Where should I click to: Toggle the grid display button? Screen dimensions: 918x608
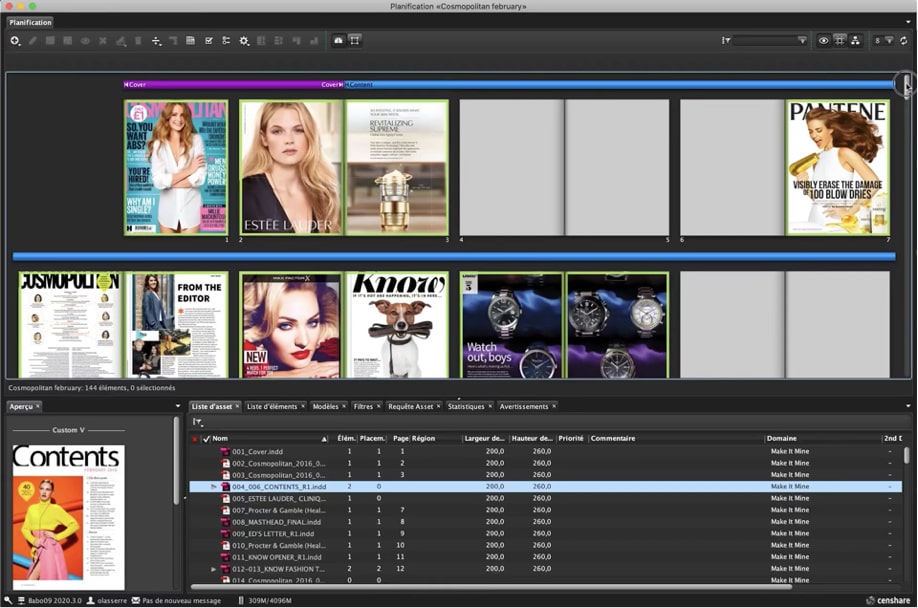point(840,40)
